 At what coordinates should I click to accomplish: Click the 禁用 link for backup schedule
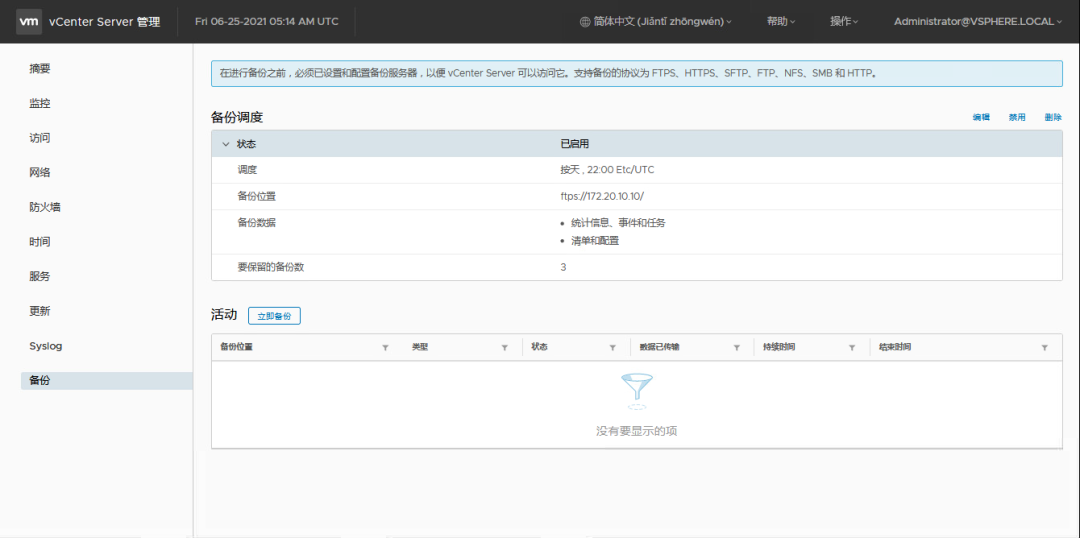coord(1017,117)
